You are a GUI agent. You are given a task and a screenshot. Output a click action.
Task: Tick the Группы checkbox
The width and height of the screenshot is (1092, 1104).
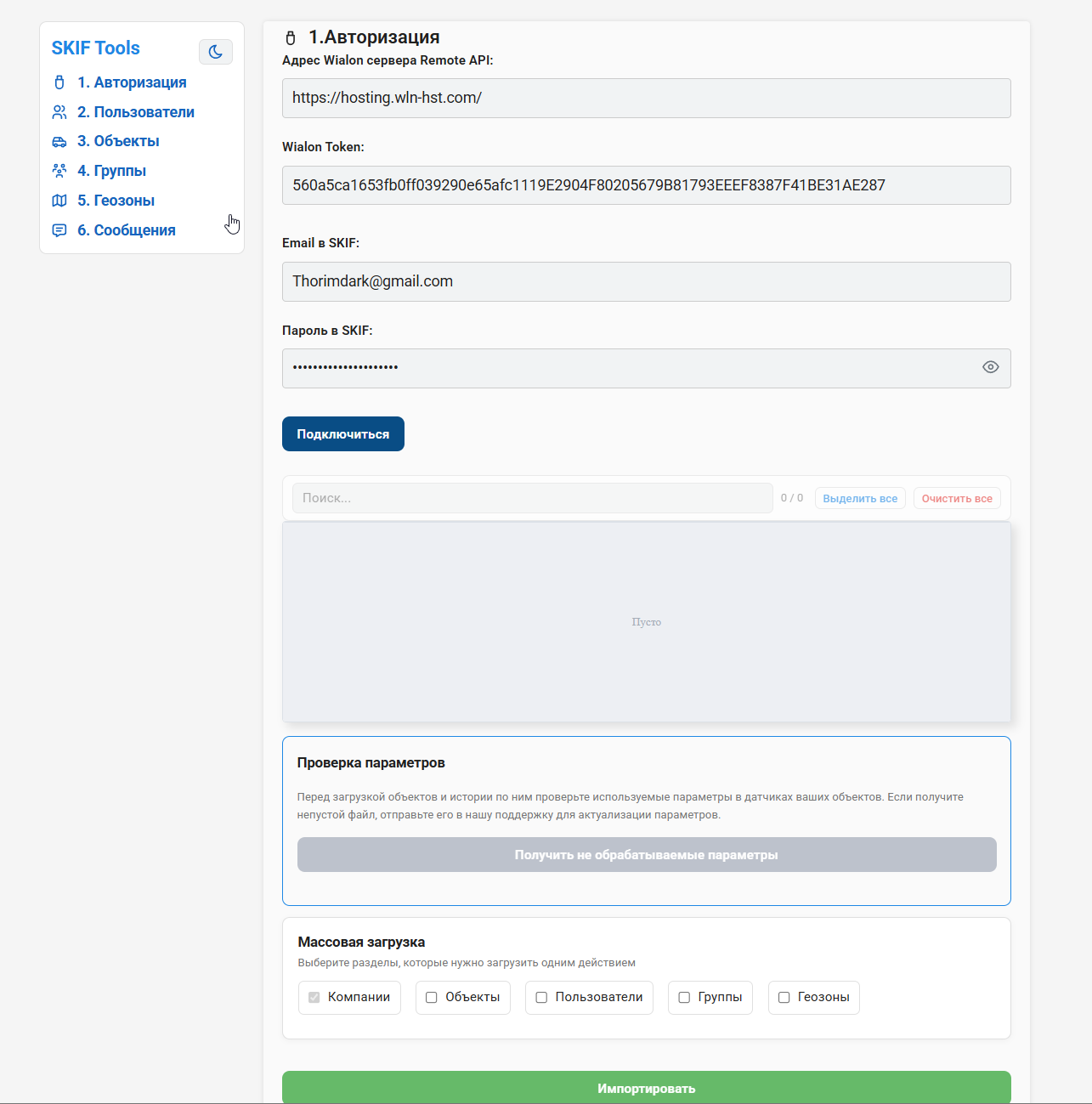point(684,998)
